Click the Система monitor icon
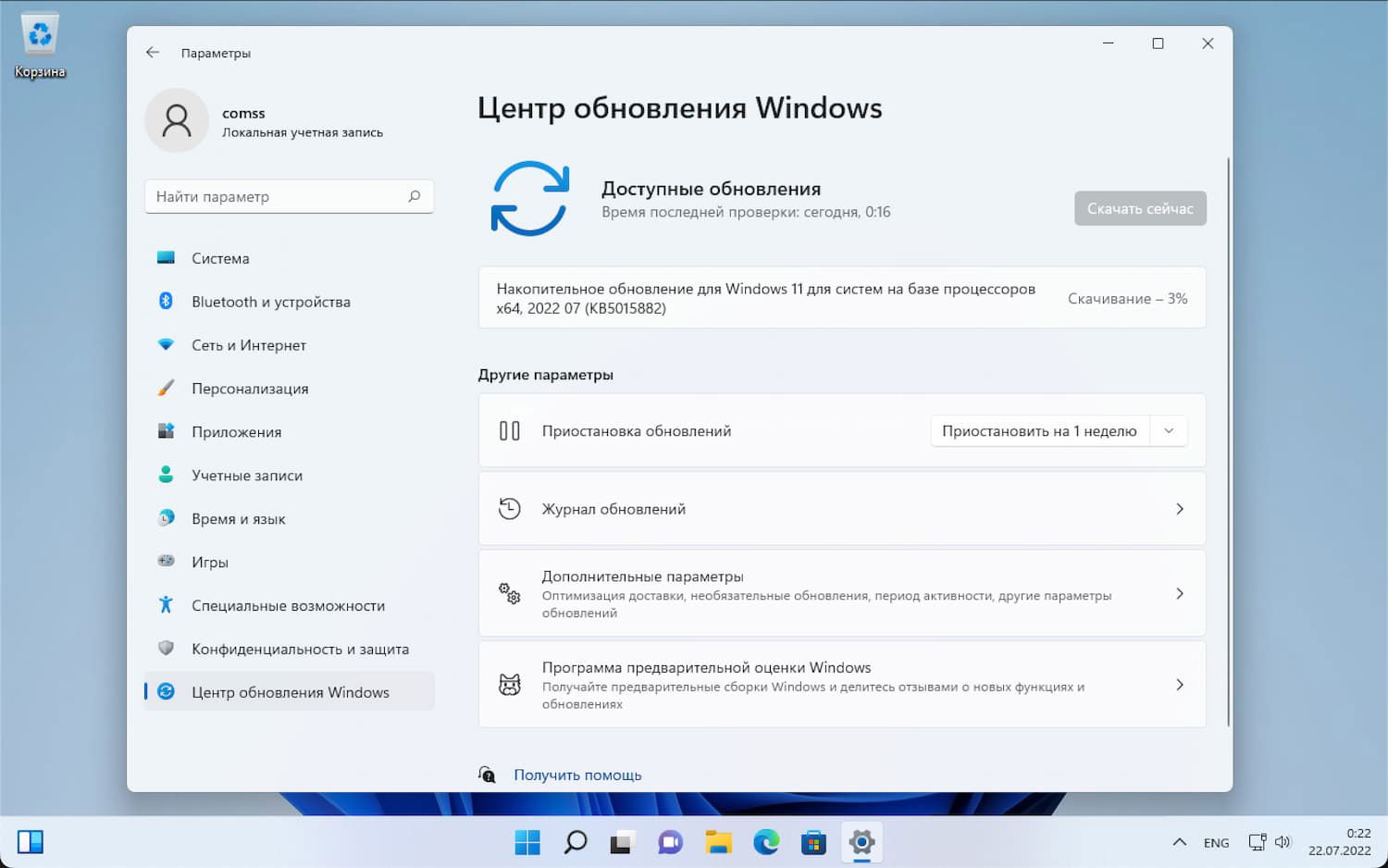 [x=166, y=258]
